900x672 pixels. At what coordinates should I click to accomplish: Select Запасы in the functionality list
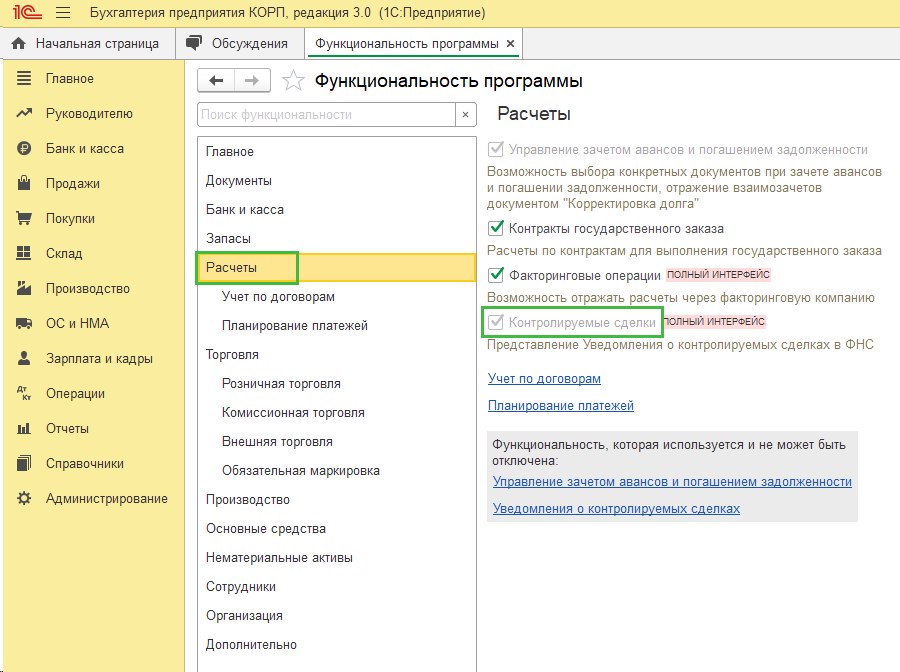(x=336, y=239)
